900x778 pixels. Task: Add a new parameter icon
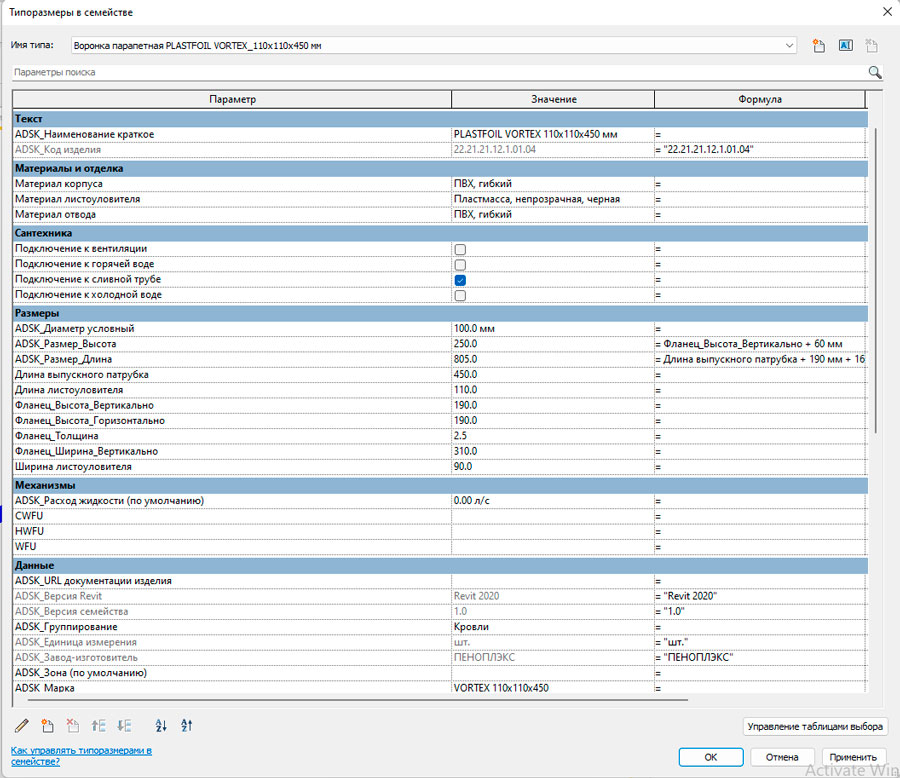click(48, 726)
